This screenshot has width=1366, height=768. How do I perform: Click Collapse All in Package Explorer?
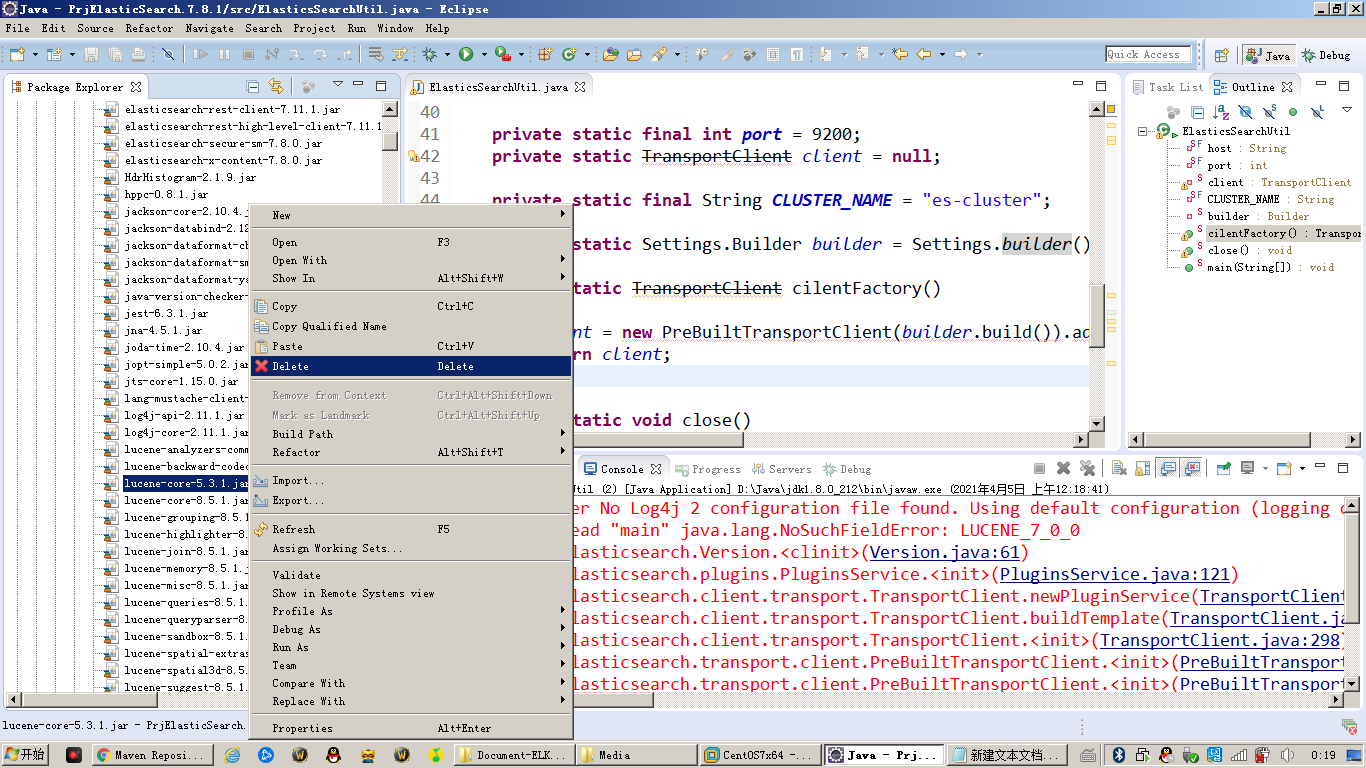[x=253, y=86]
